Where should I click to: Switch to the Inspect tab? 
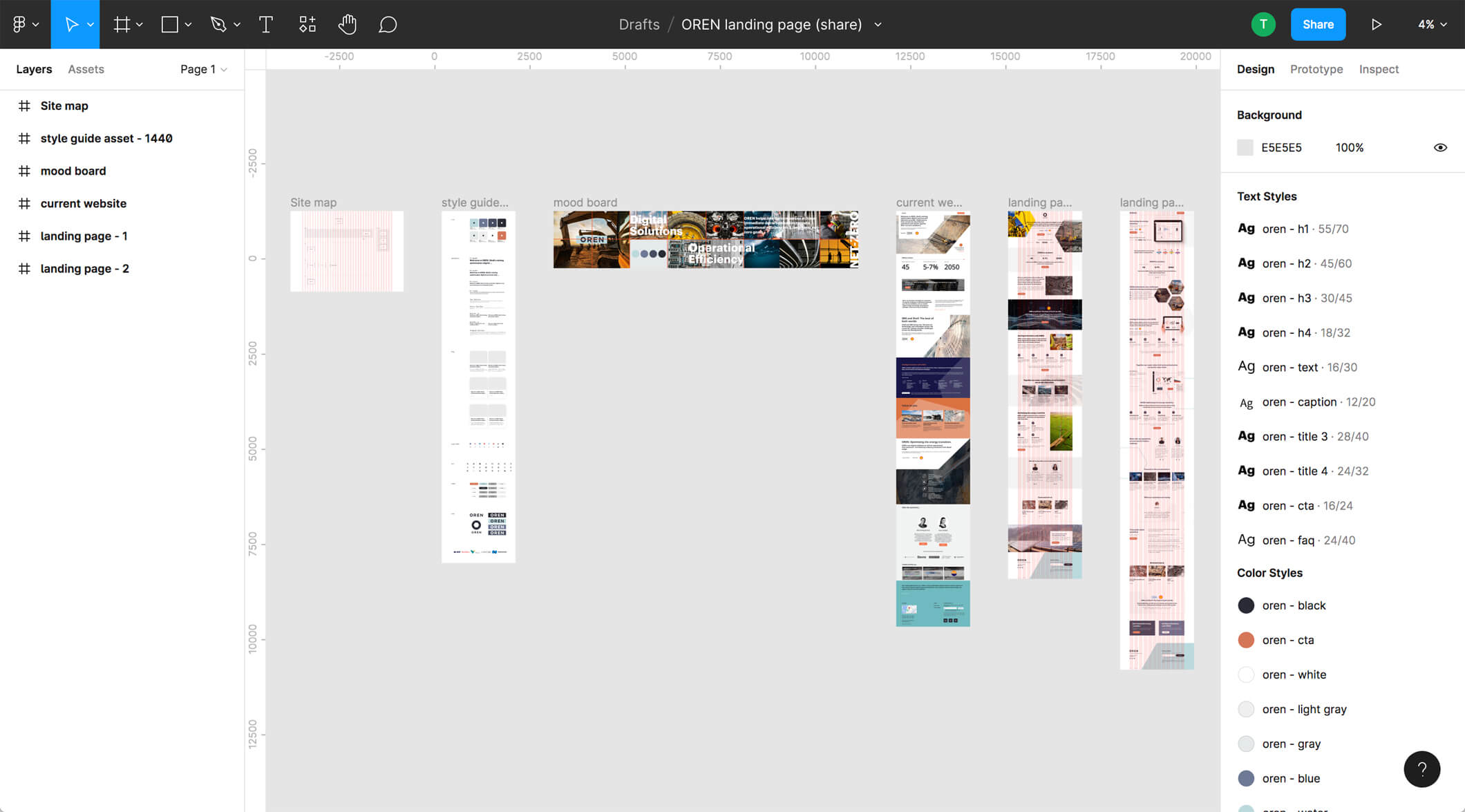pos(1378,69)
